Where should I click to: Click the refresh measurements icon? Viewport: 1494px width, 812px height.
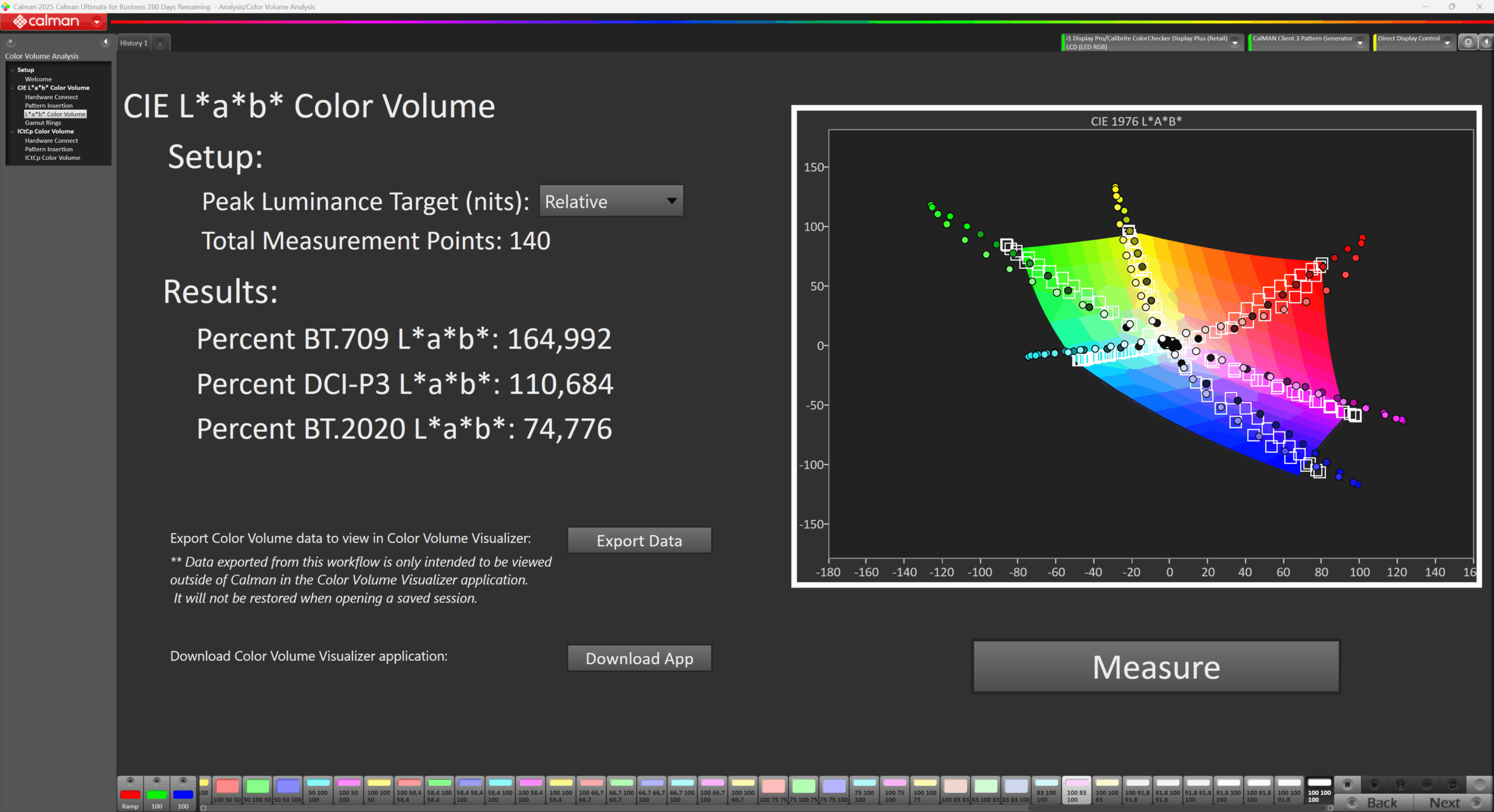point(1453,785)
